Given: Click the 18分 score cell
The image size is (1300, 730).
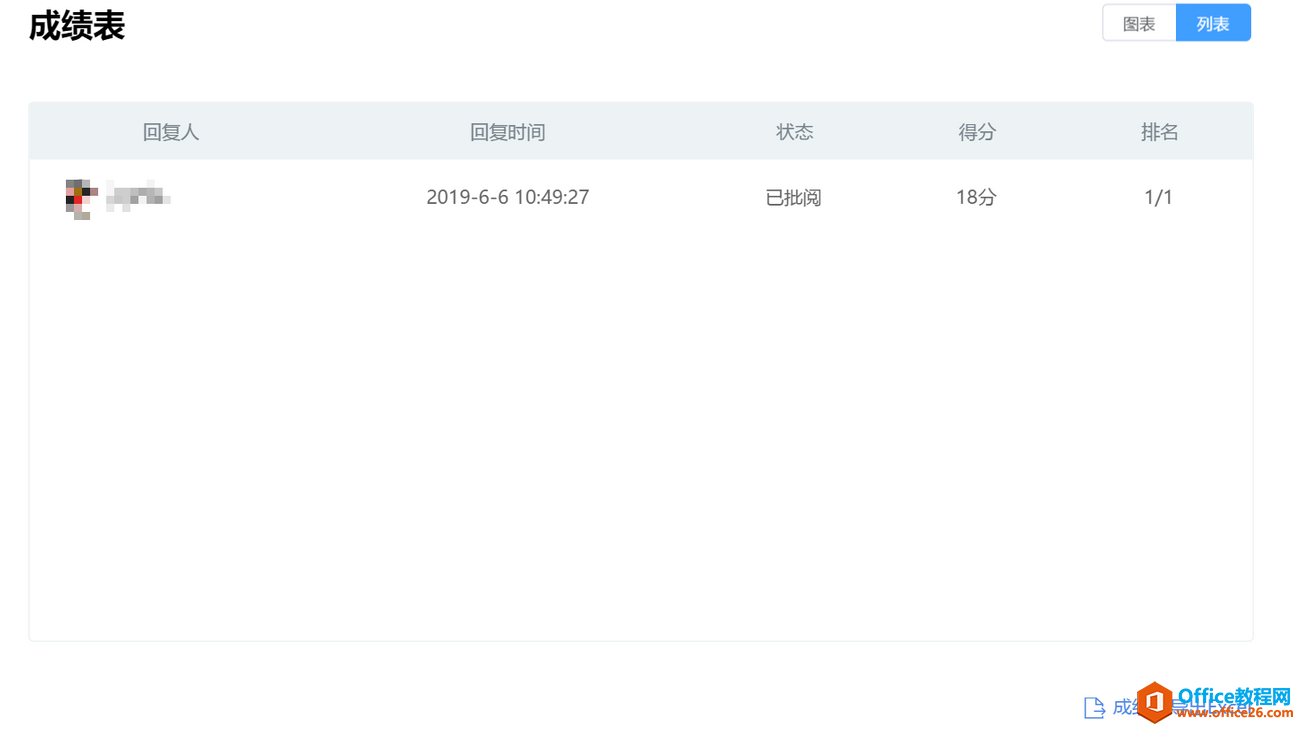Looking at the screenshot, I should tap(976, 197).
